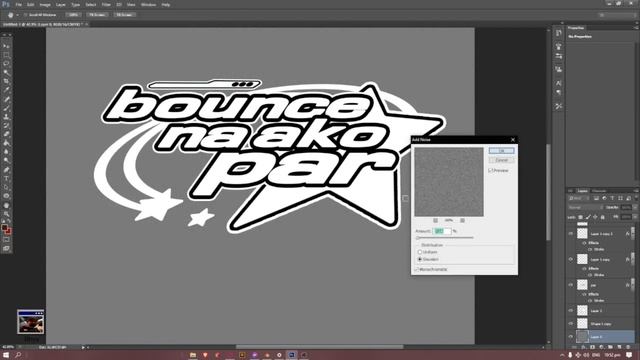Select the Brush tool
Viewport: 640px width, 360px height.
[x=6, y=108]
